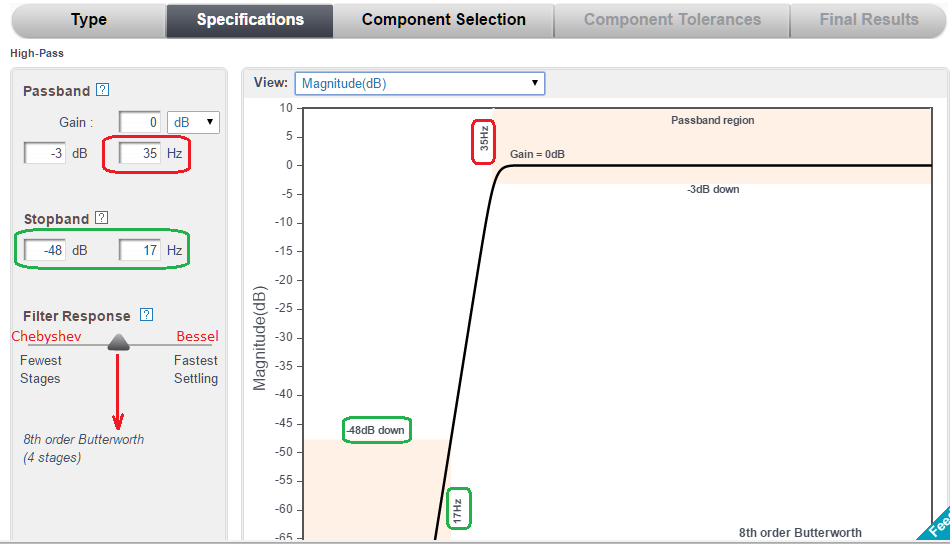Click the 'High-Pass' filter type label
Image resolution: width=950 pixels, height=544 pixels.
point(37,53)
